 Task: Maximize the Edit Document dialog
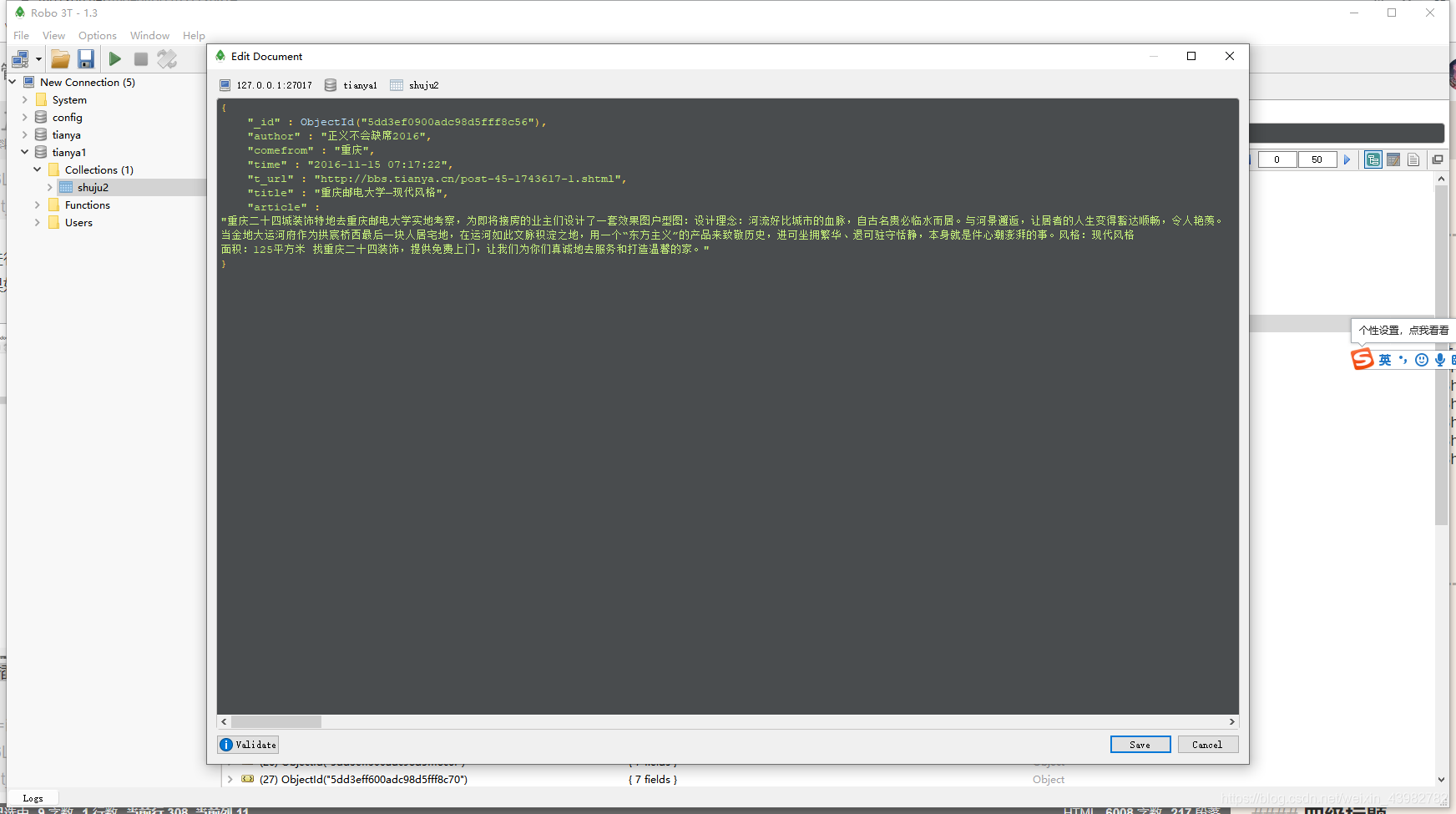pos(1191,56)
